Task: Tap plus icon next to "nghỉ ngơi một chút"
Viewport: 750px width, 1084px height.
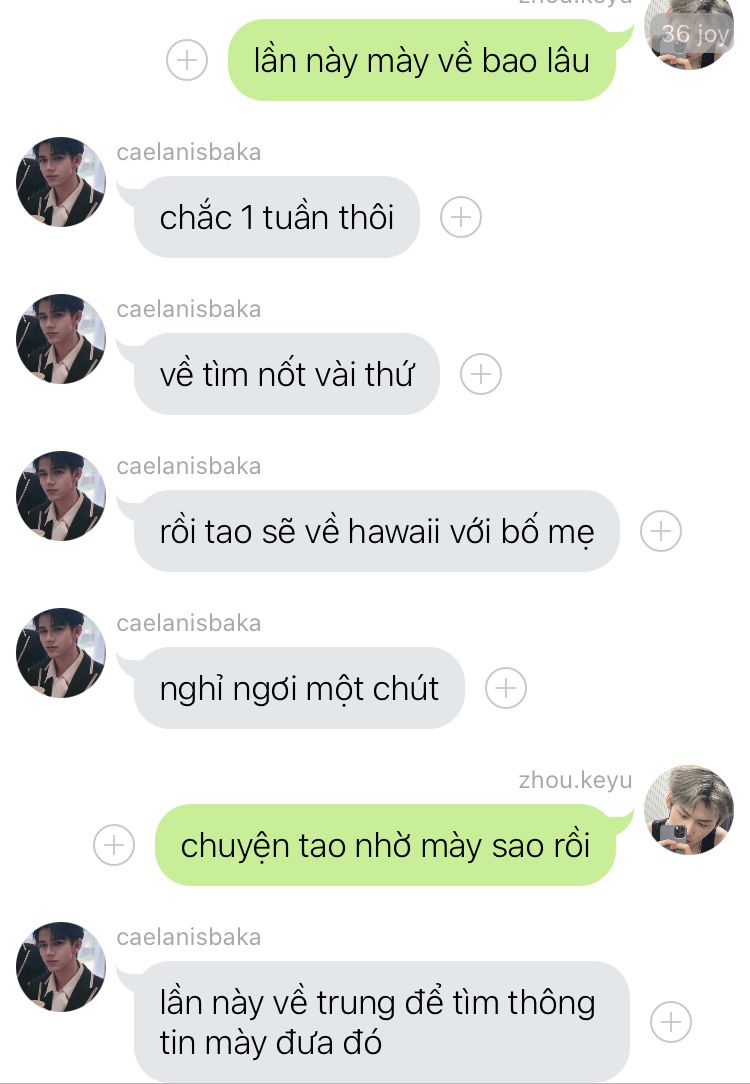Action: [506, 688]
